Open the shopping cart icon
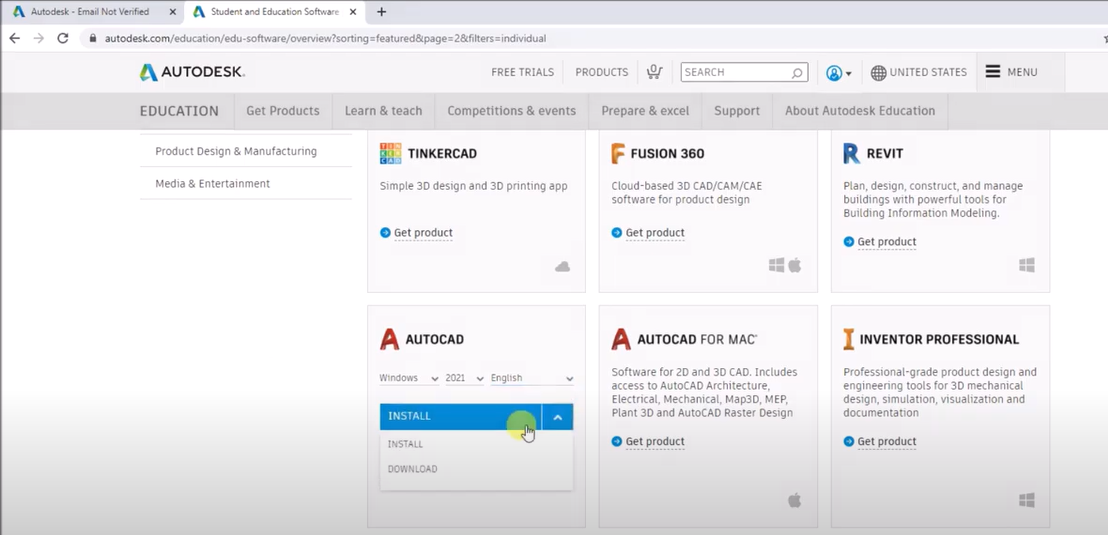 (x=654, y=72)
